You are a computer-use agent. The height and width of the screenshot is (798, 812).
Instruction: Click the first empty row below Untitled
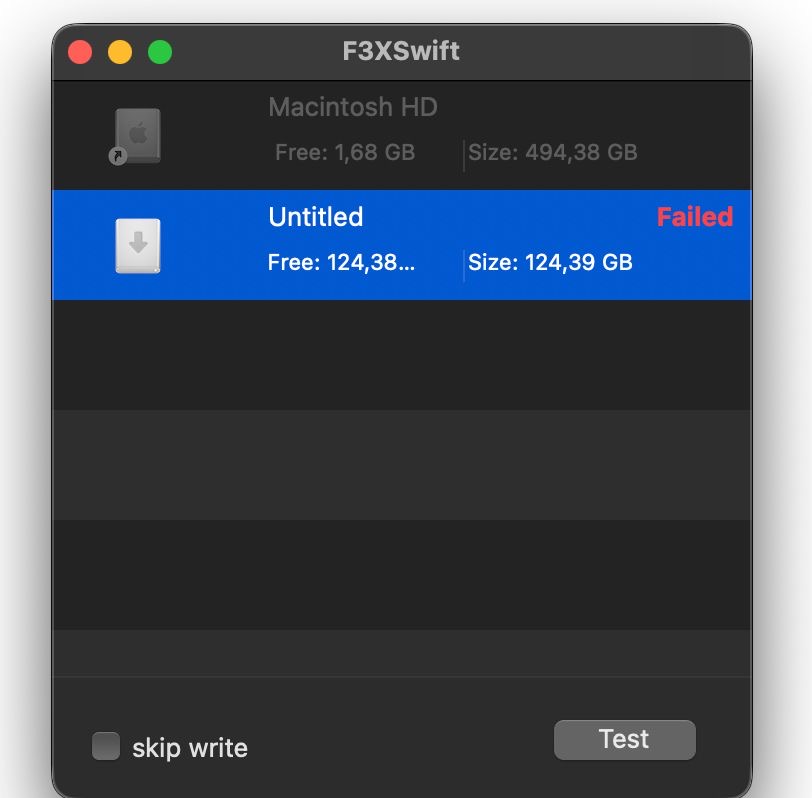coord(401,354)
